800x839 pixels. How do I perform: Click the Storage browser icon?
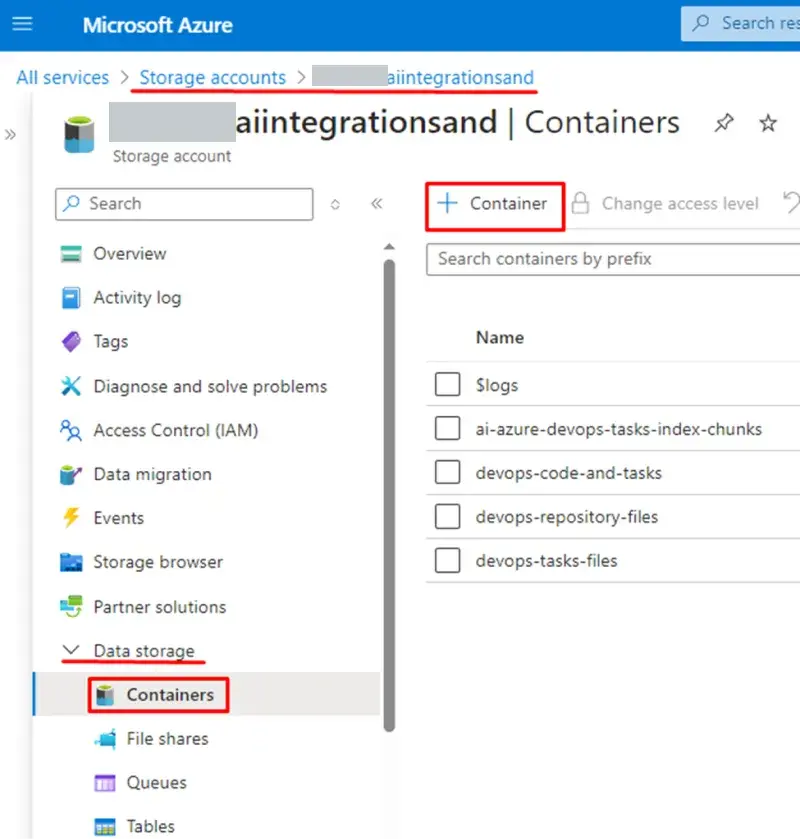71,562
